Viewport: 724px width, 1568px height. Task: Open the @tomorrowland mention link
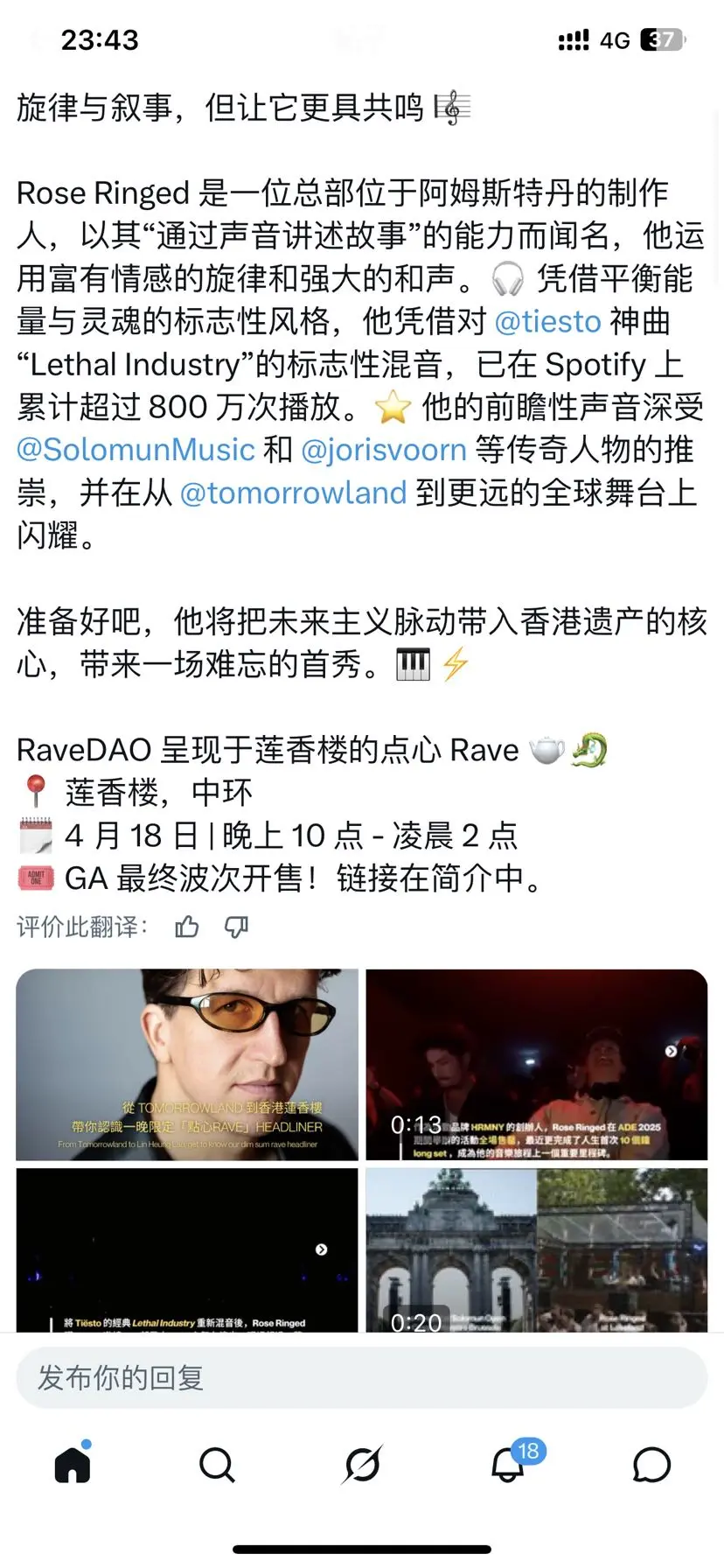(x=293, y=492)
